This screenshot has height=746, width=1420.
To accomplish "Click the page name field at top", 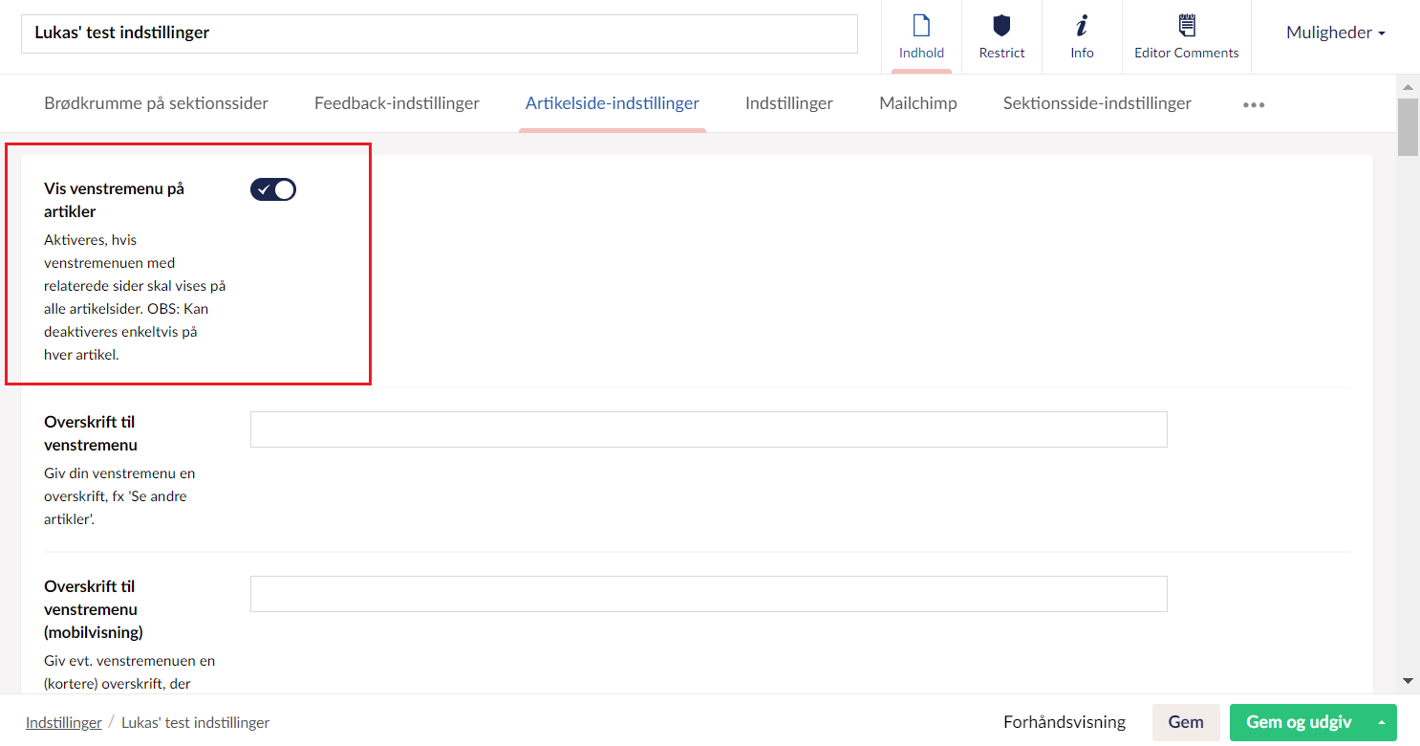I will (x=439, y=33).
